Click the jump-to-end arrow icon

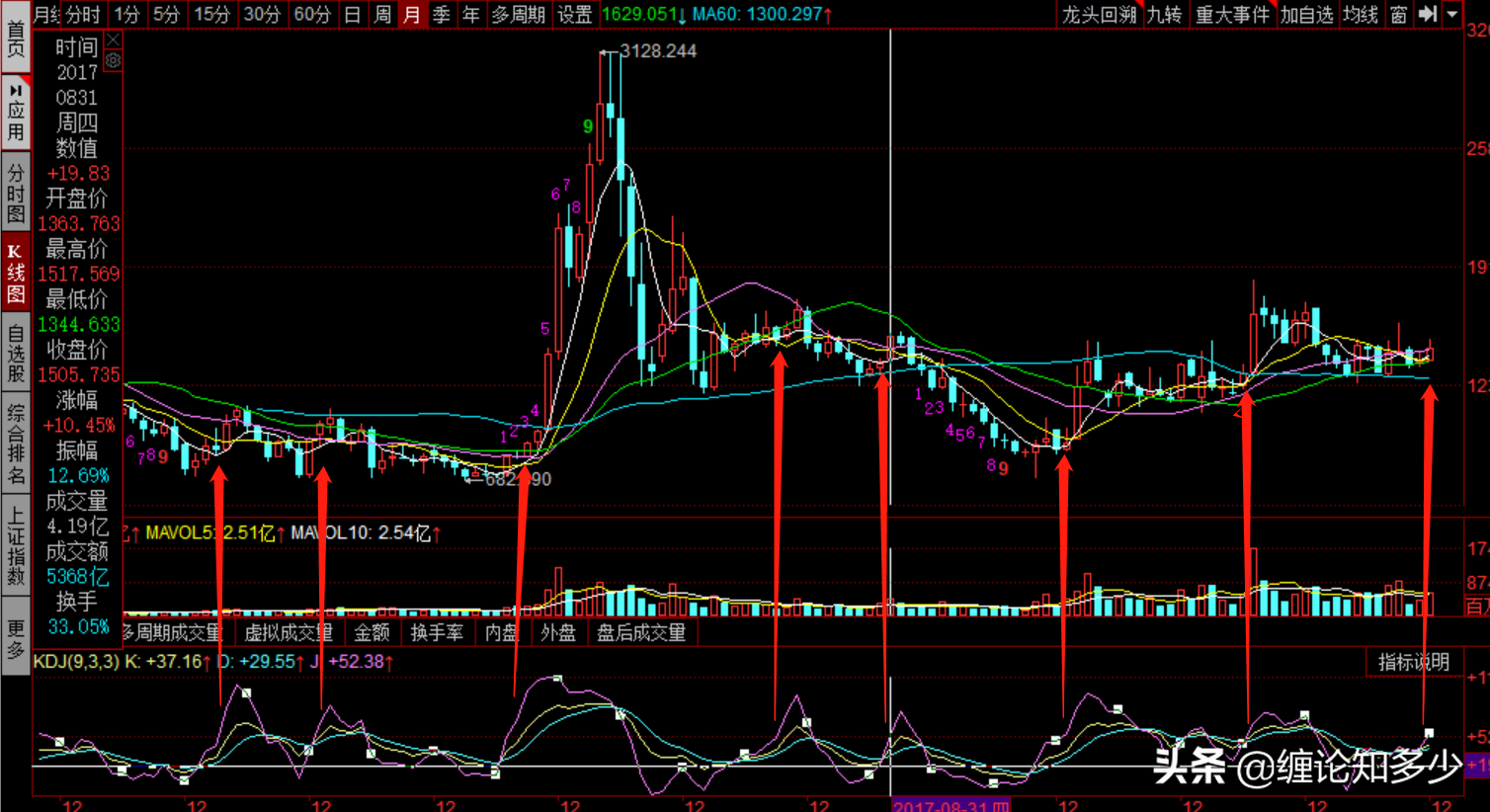pyautogui.click(x=1427, y=14)
